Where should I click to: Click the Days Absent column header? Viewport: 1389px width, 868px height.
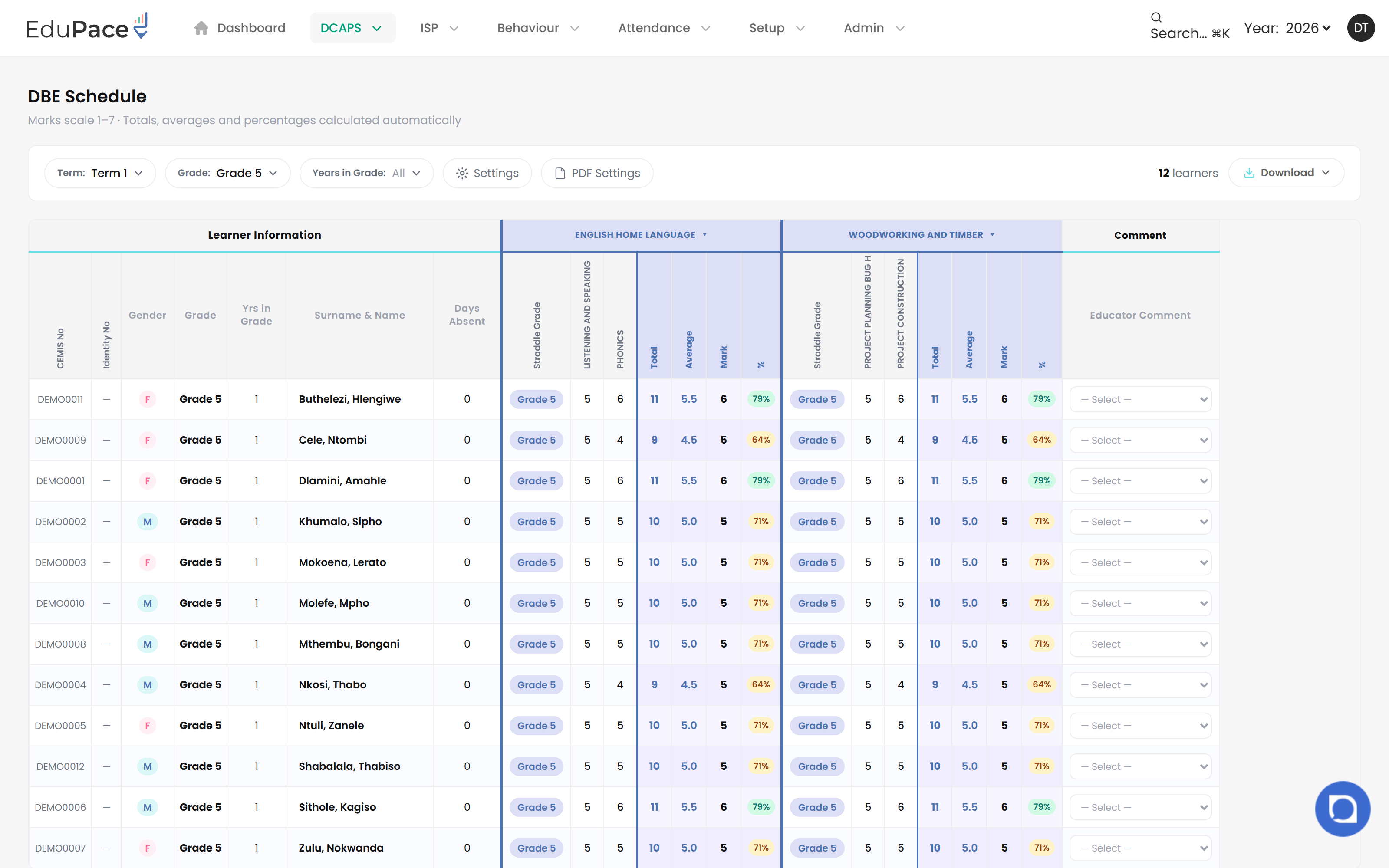467,315
